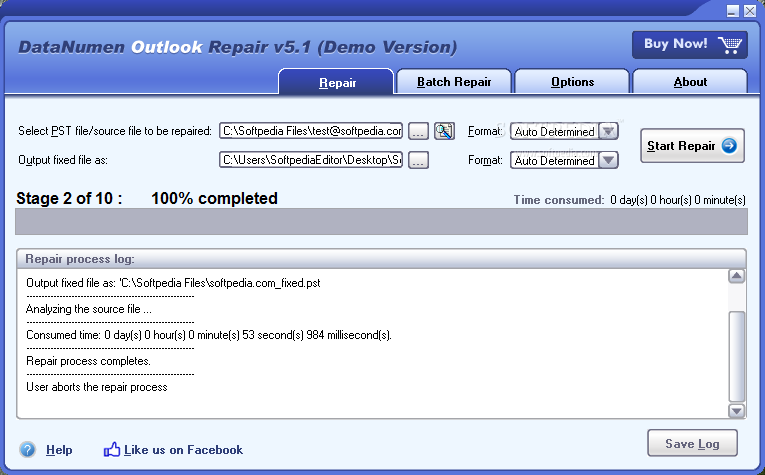Switch to the Repair tab
Image resolution: width=765 pixels, height=475 pixels.
point(336,82)
